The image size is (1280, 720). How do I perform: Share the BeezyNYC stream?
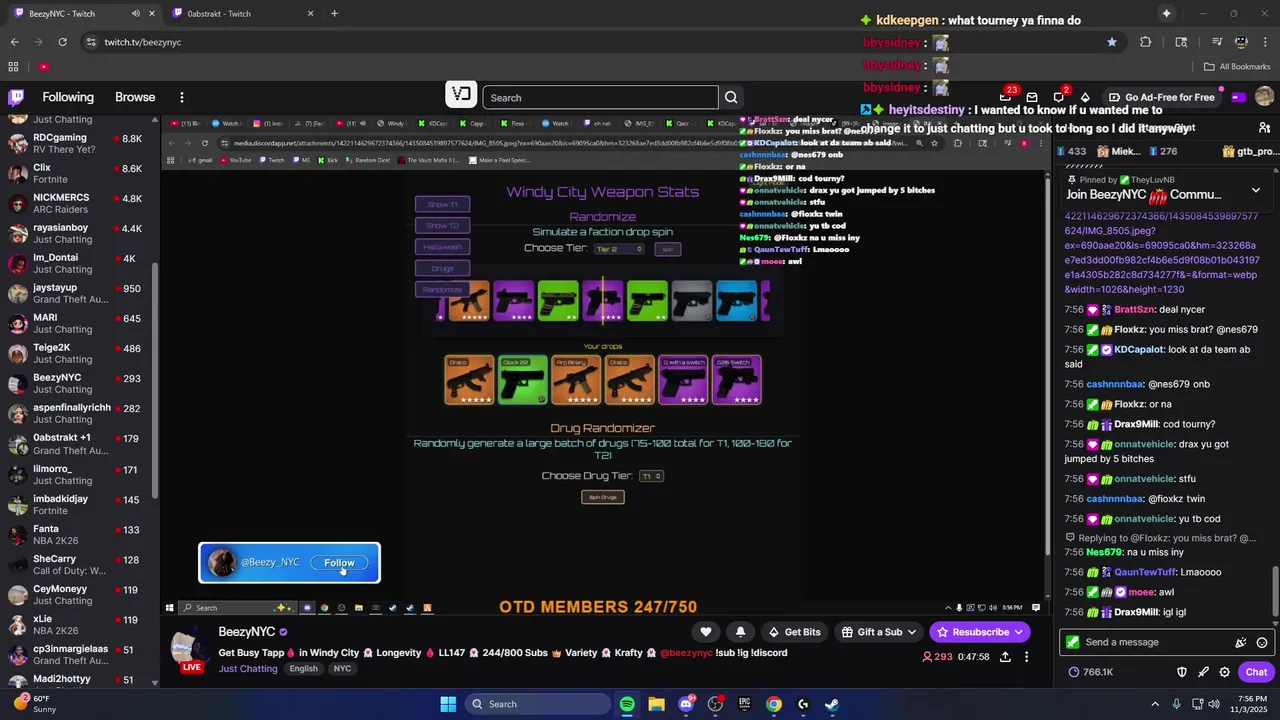[x=1005, y=657]
